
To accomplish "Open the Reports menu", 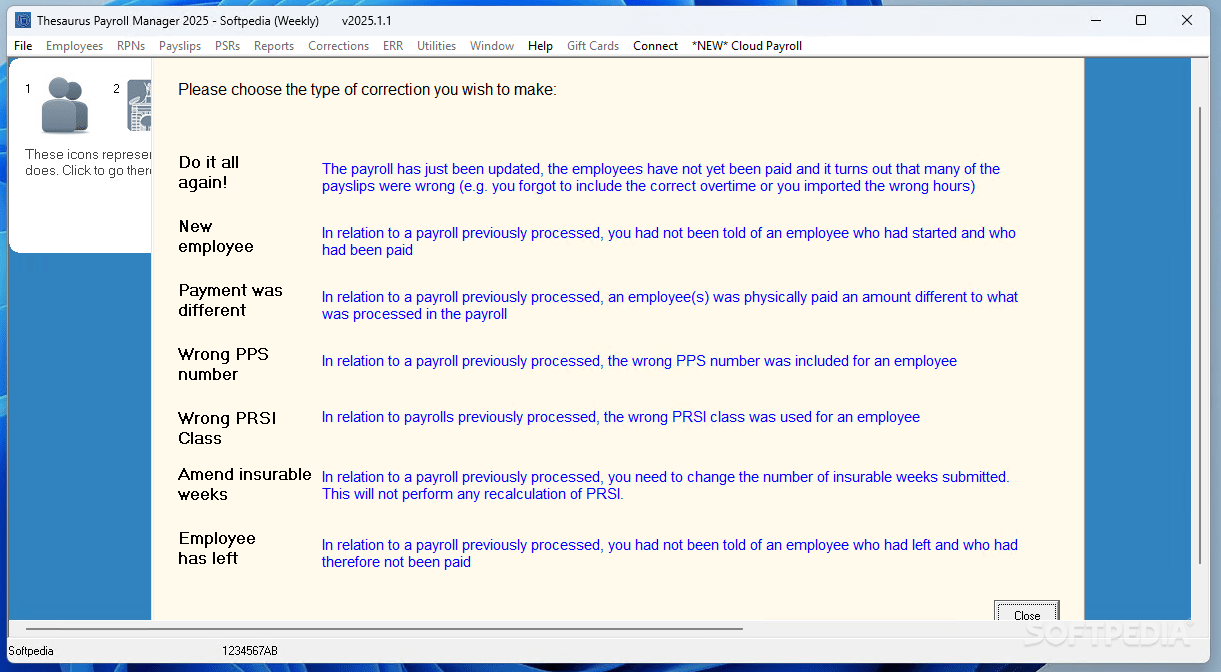I will 273,45.
